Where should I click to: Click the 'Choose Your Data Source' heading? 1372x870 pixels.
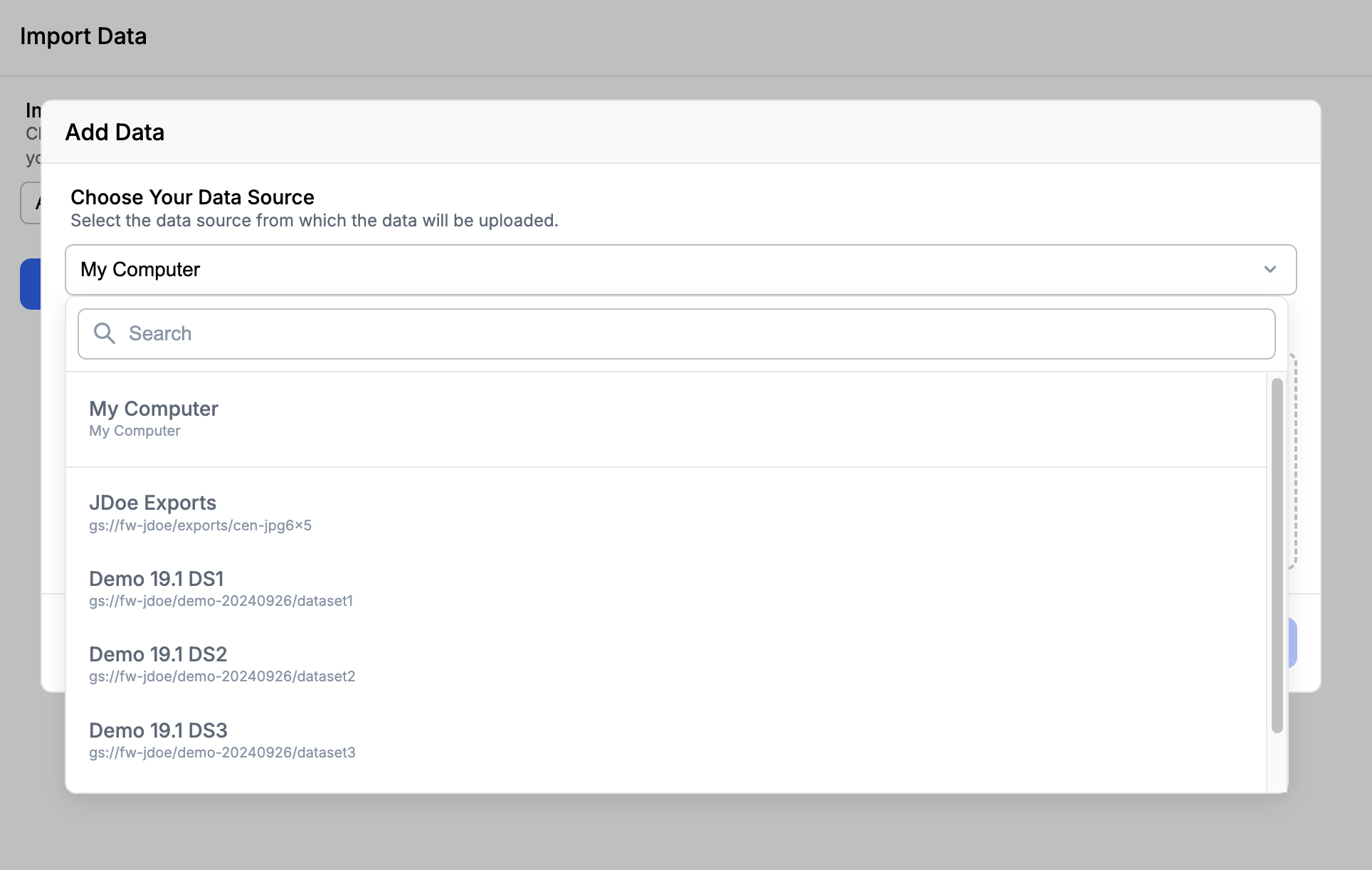point(192,197)
